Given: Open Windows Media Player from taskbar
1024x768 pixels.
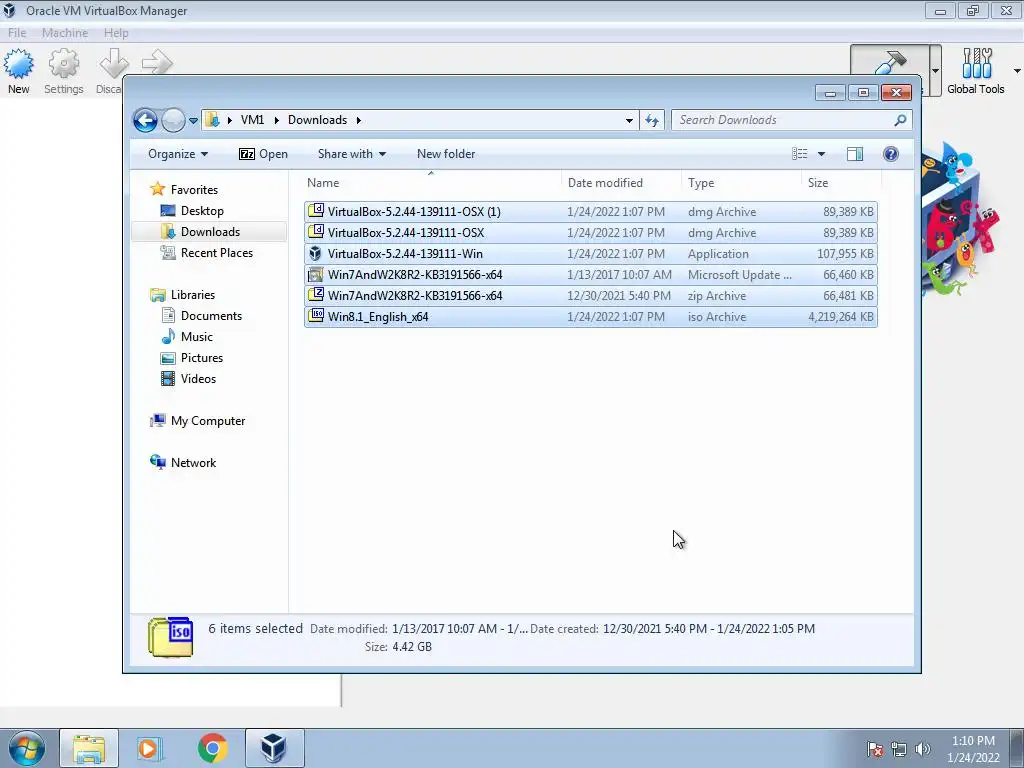Looking at the screenshot, I should 149,748.
